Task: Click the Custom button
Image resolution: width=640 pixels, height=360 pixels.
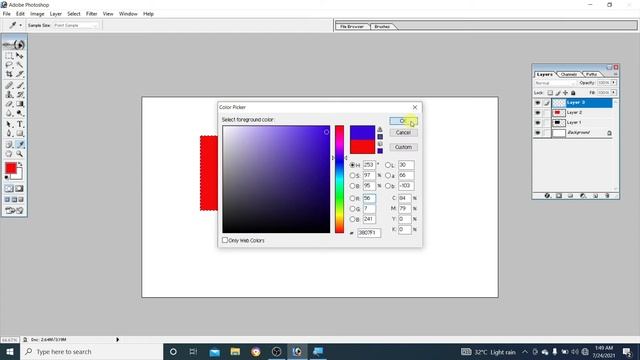Action: click(x=403, y=147)
